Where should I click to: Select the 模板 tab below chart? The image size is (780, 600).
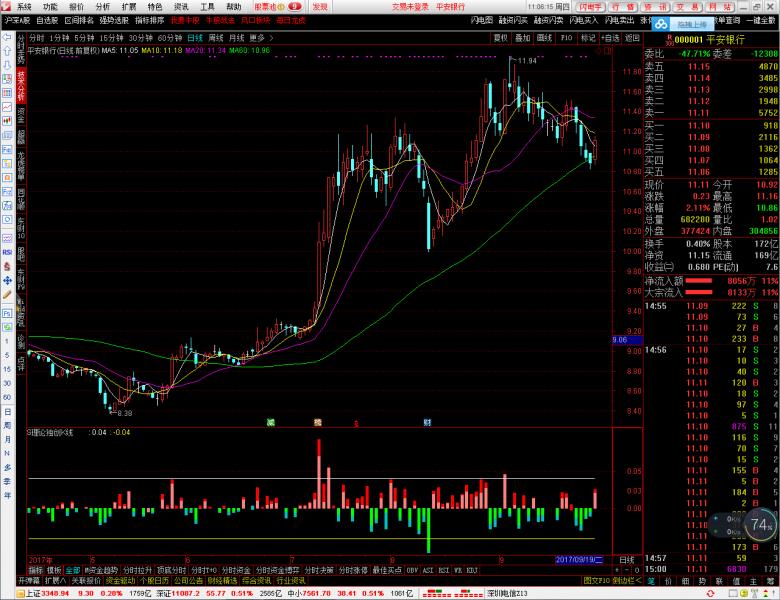54,570
